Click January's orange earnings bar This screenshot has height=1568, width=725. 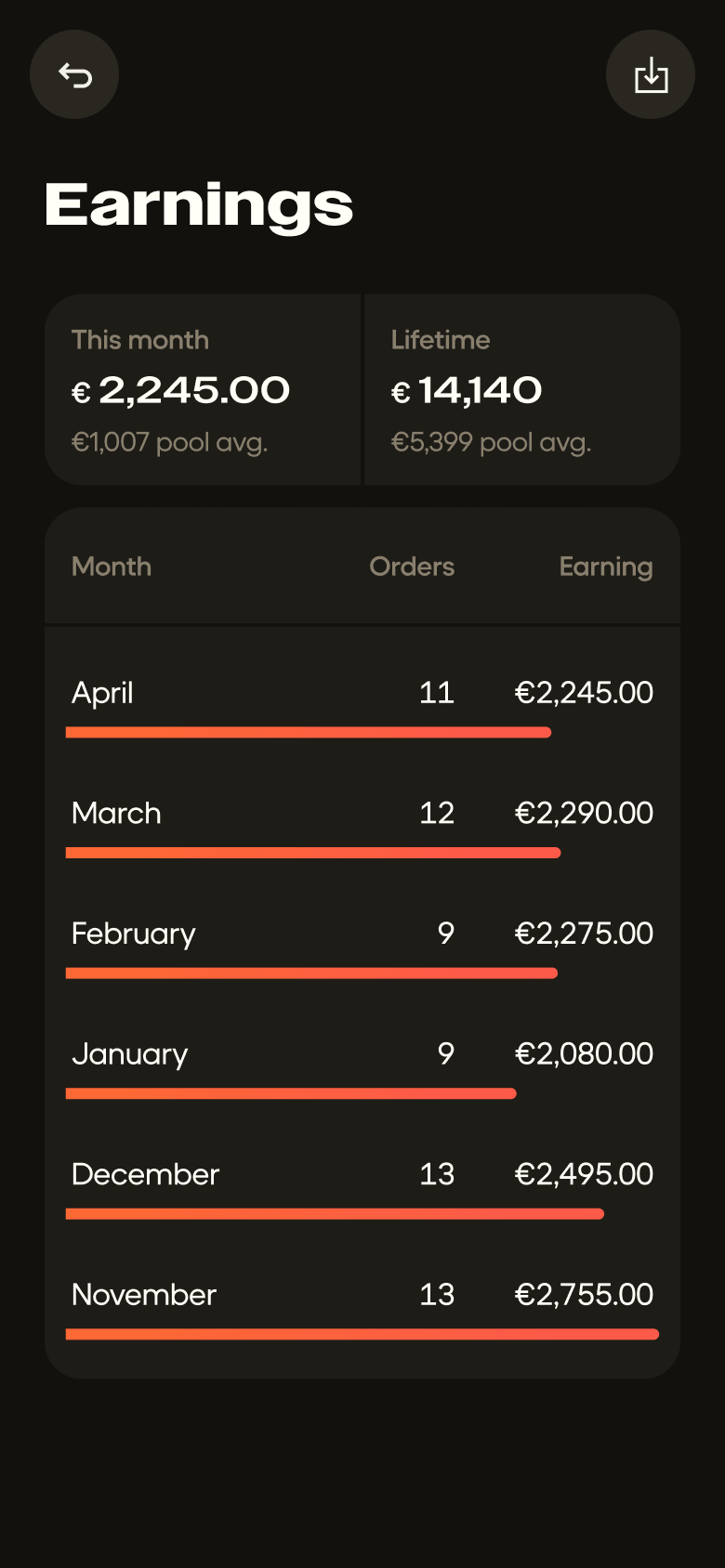pos(291,1094)
